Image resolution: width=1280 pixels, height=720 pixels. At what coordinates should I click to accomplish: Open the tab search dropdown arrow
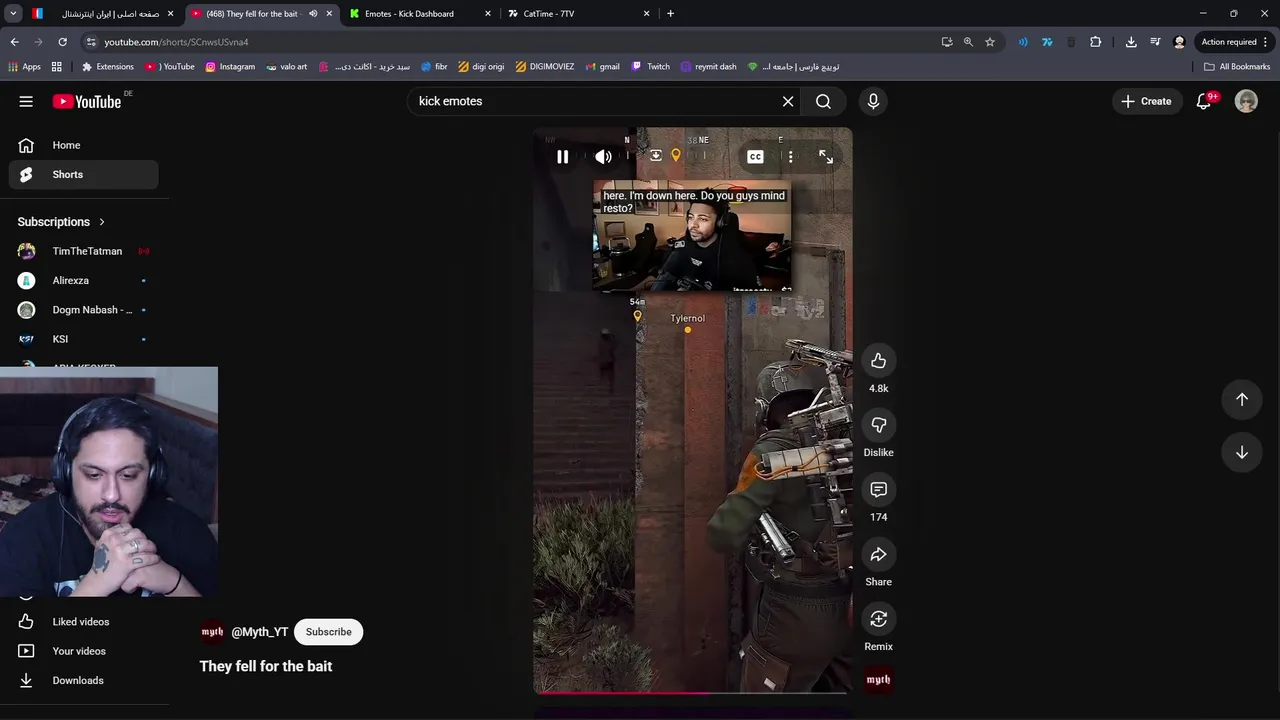click(13, 14)
